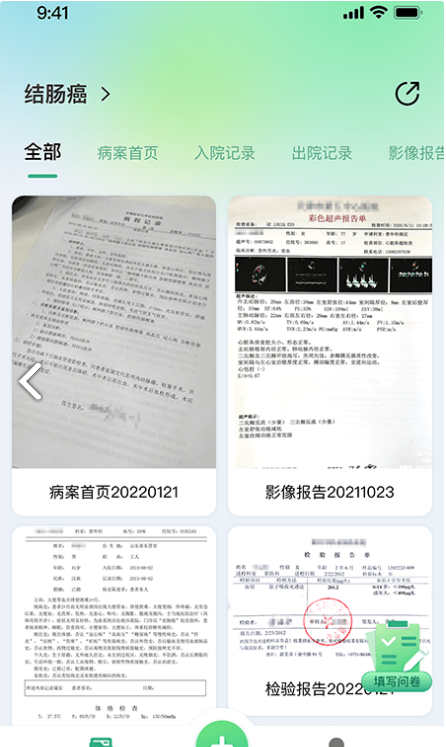Screen dimensions: 446x747
Task: Tap the 影像报告20211023 label
Action: [330, 492]
